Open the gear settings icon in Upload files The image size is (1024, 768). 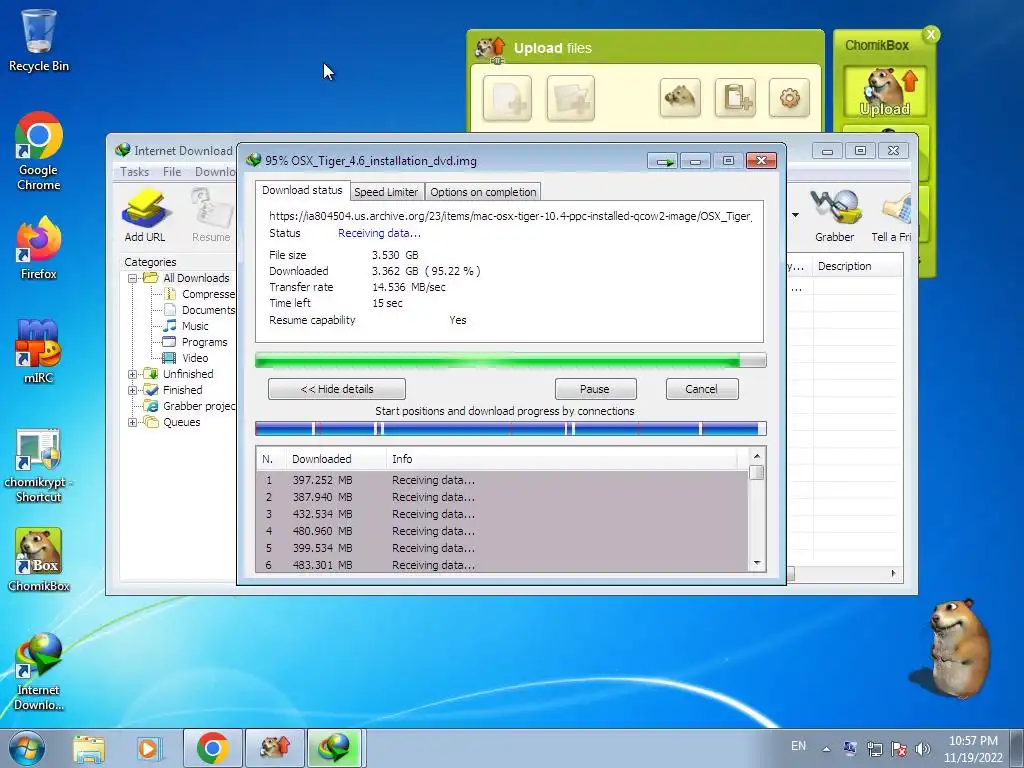790,99
